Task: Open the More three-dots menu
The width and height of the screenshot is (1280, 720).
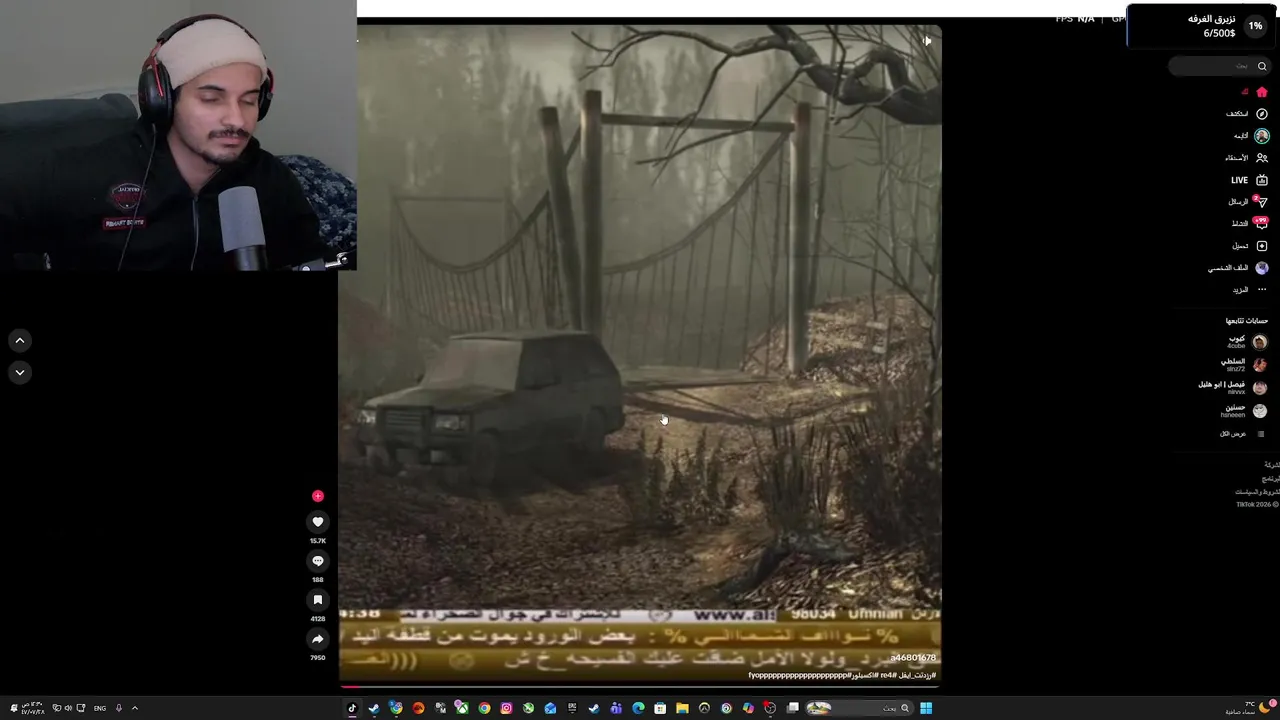Action: pos(1262,290)
